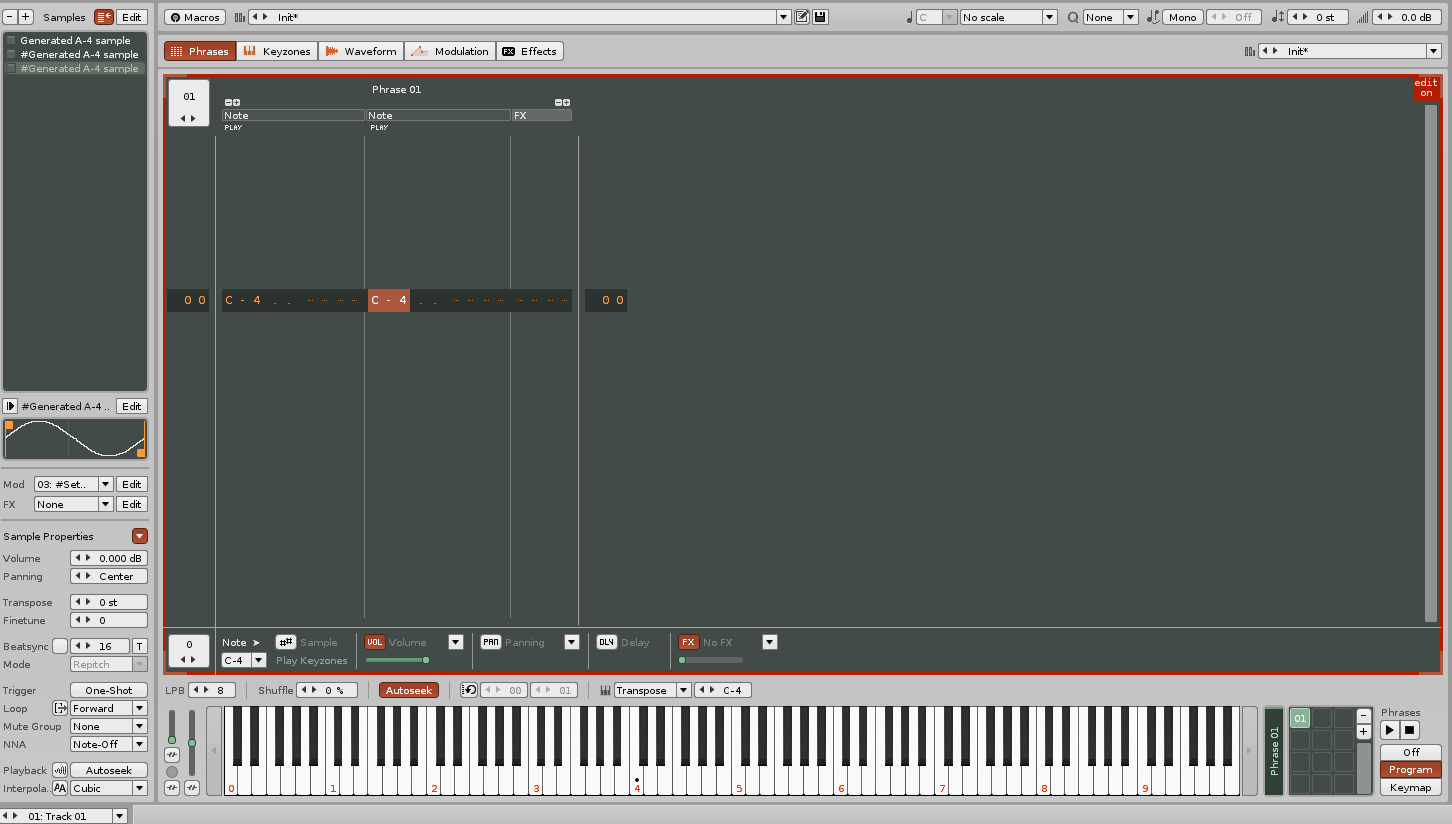1452x824 pixels.
Task: Switch to the Effects tab
Action: pyautogui.click(x=530, y=51)
